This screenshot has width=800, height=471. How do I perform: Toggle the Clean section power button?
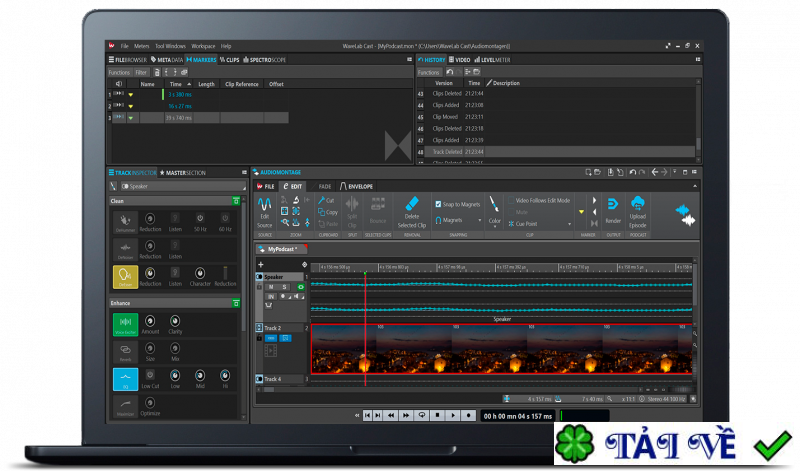click(236, 201)
